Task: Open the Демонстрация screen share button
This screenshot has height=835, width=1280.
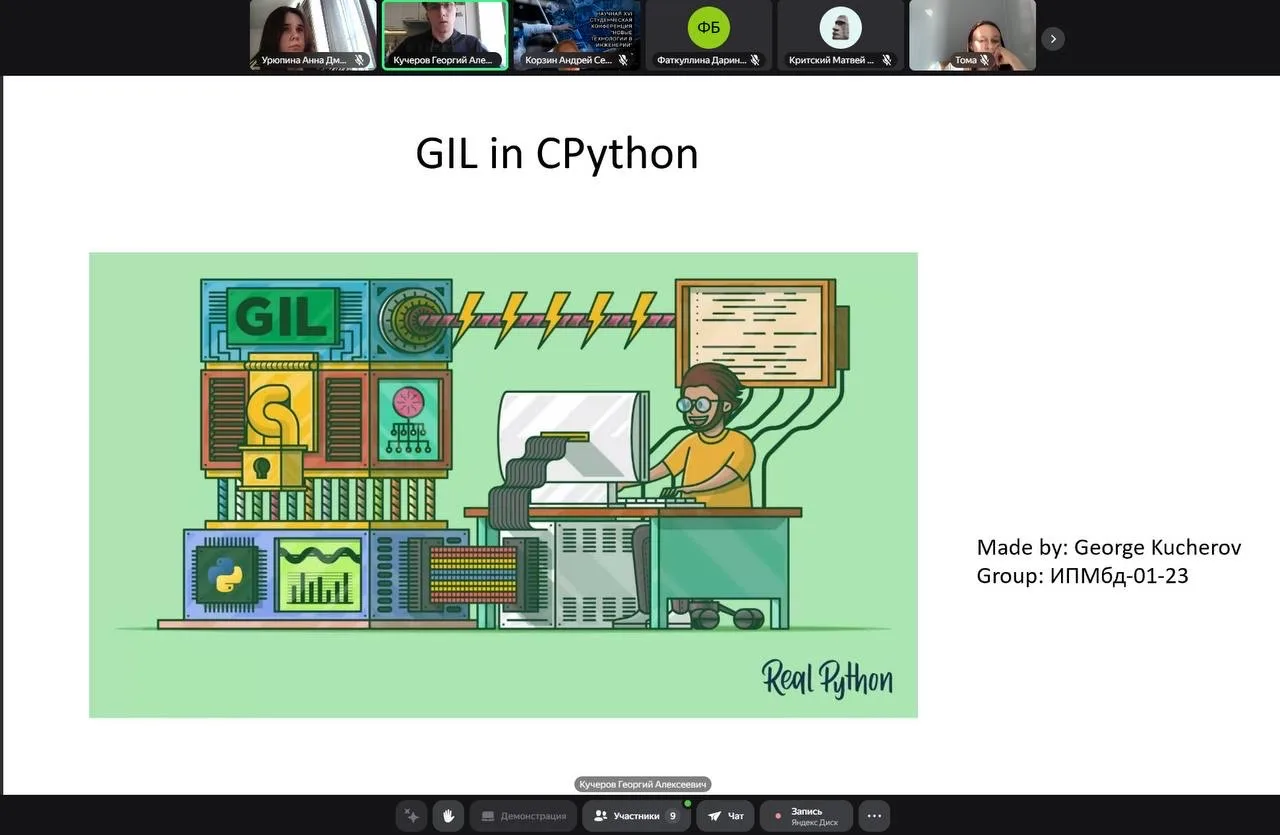Action: 523,816
